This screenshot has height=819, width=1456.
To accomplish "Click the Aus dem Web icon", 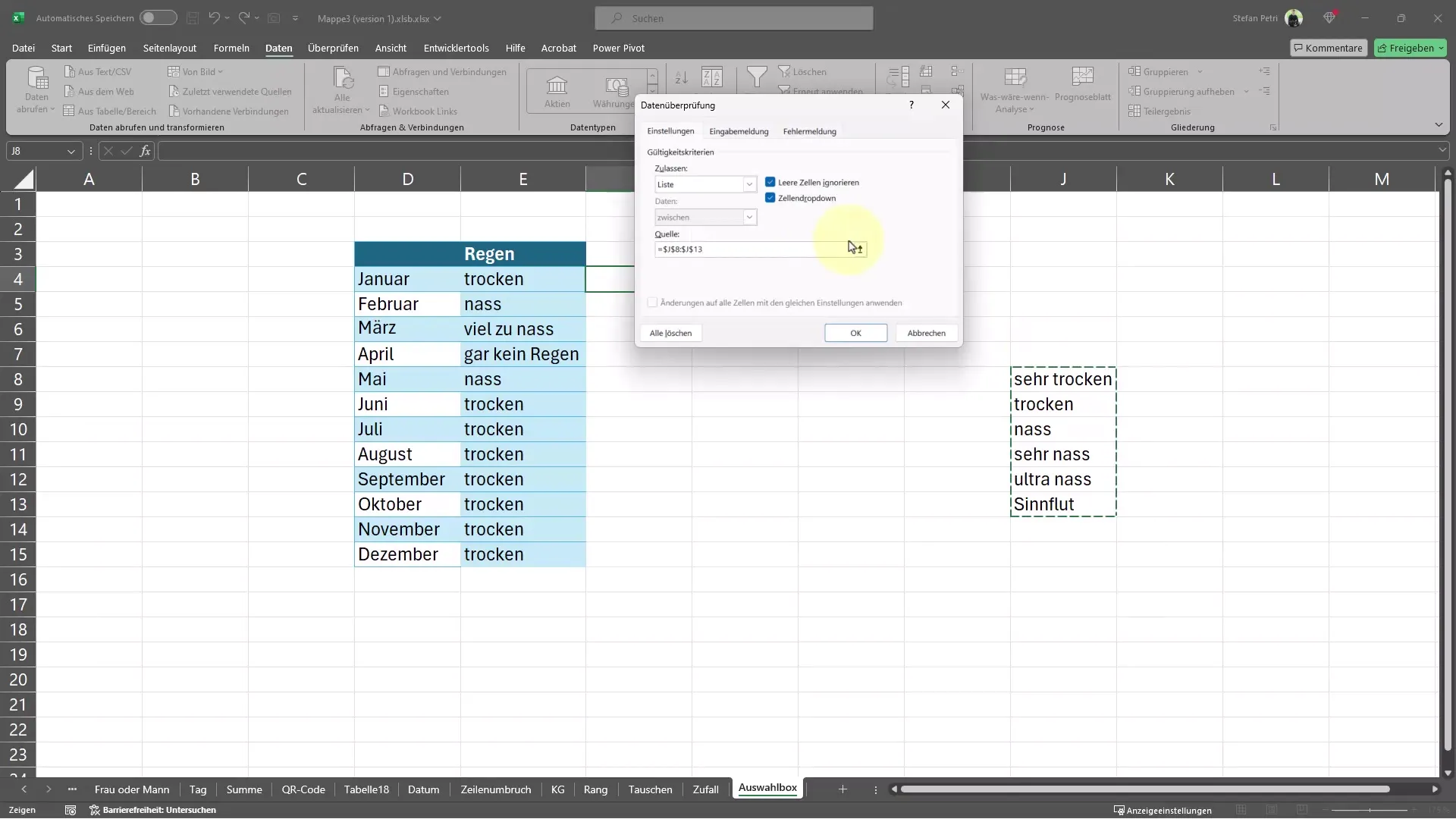I will click(x=69, y=91).
